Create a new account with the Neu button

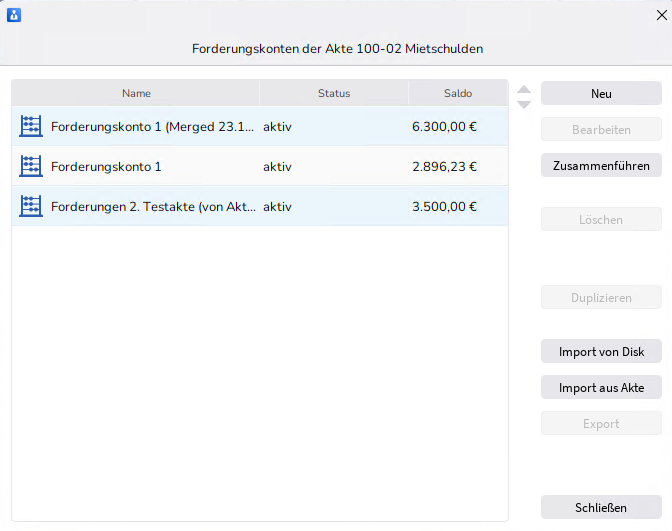pyautogui.click(x=601, y=93)
